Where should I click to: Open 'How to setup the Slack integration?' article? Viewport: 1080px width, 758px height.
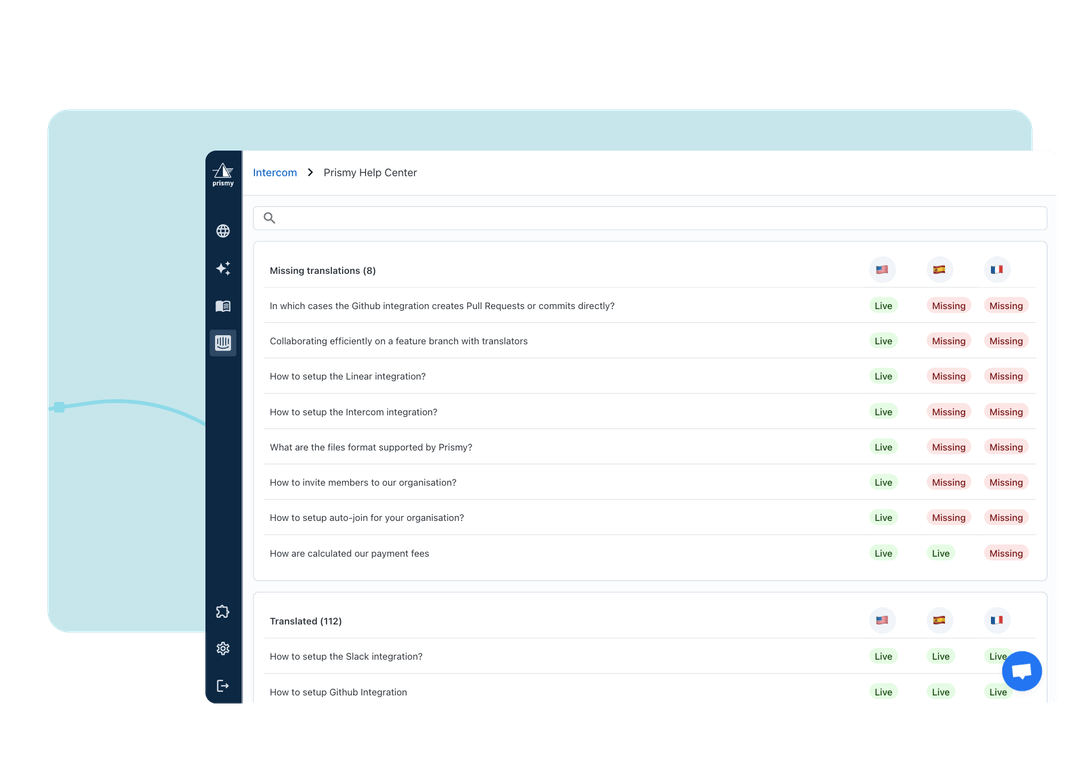coord(346,657)
